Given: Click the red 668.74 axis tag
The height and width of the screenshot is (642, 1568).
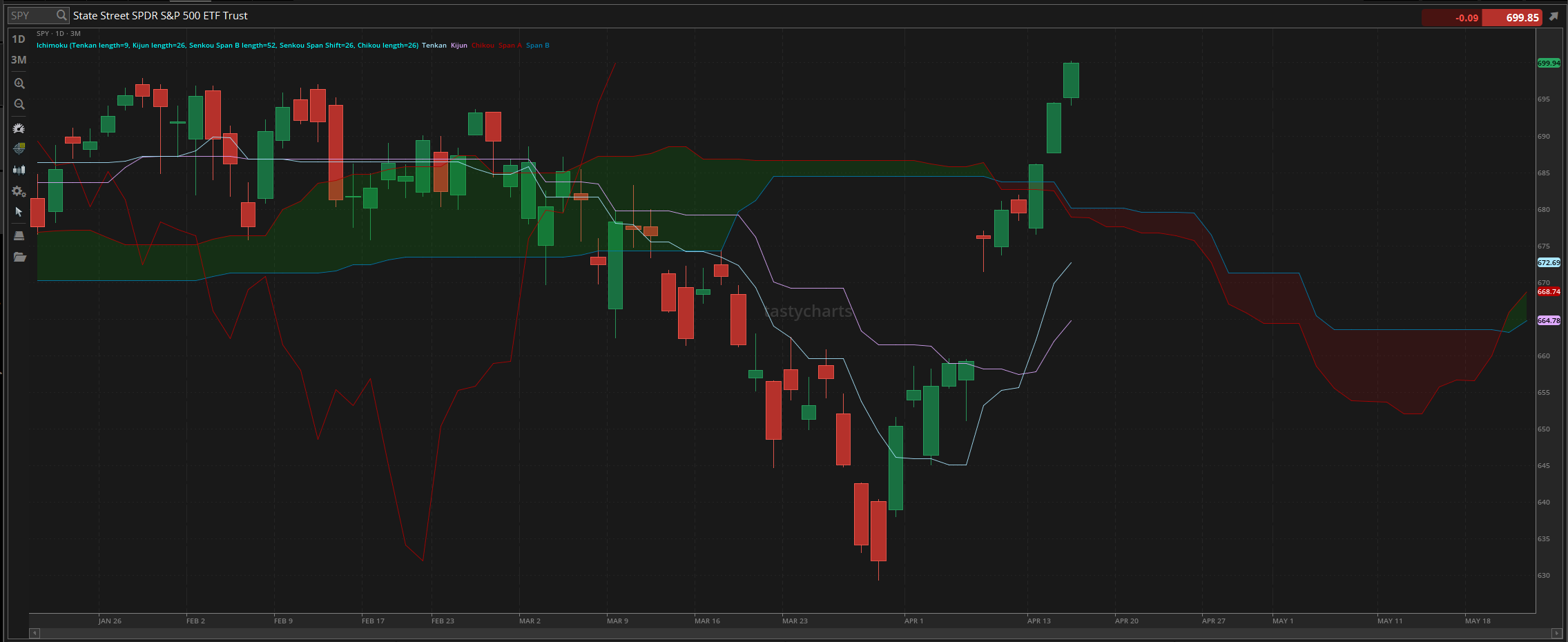Looking at the screenshot, I should point(1549,291).
